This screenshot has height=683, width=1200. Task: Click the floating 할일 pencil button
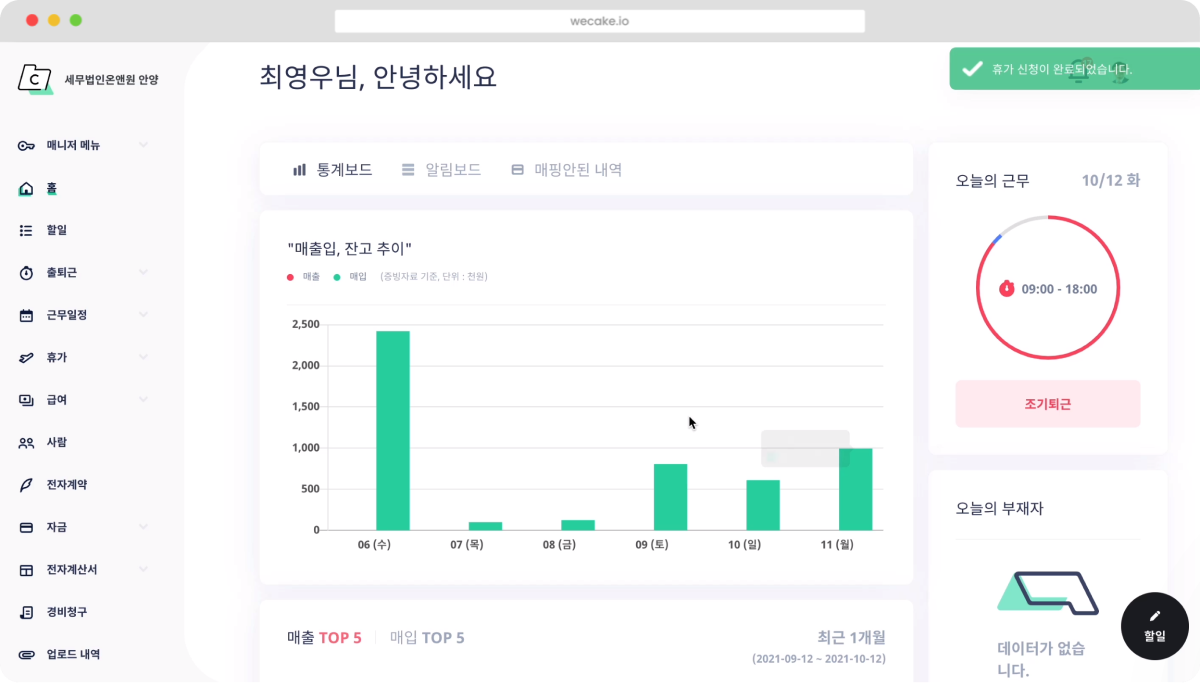click(1155, 625)
